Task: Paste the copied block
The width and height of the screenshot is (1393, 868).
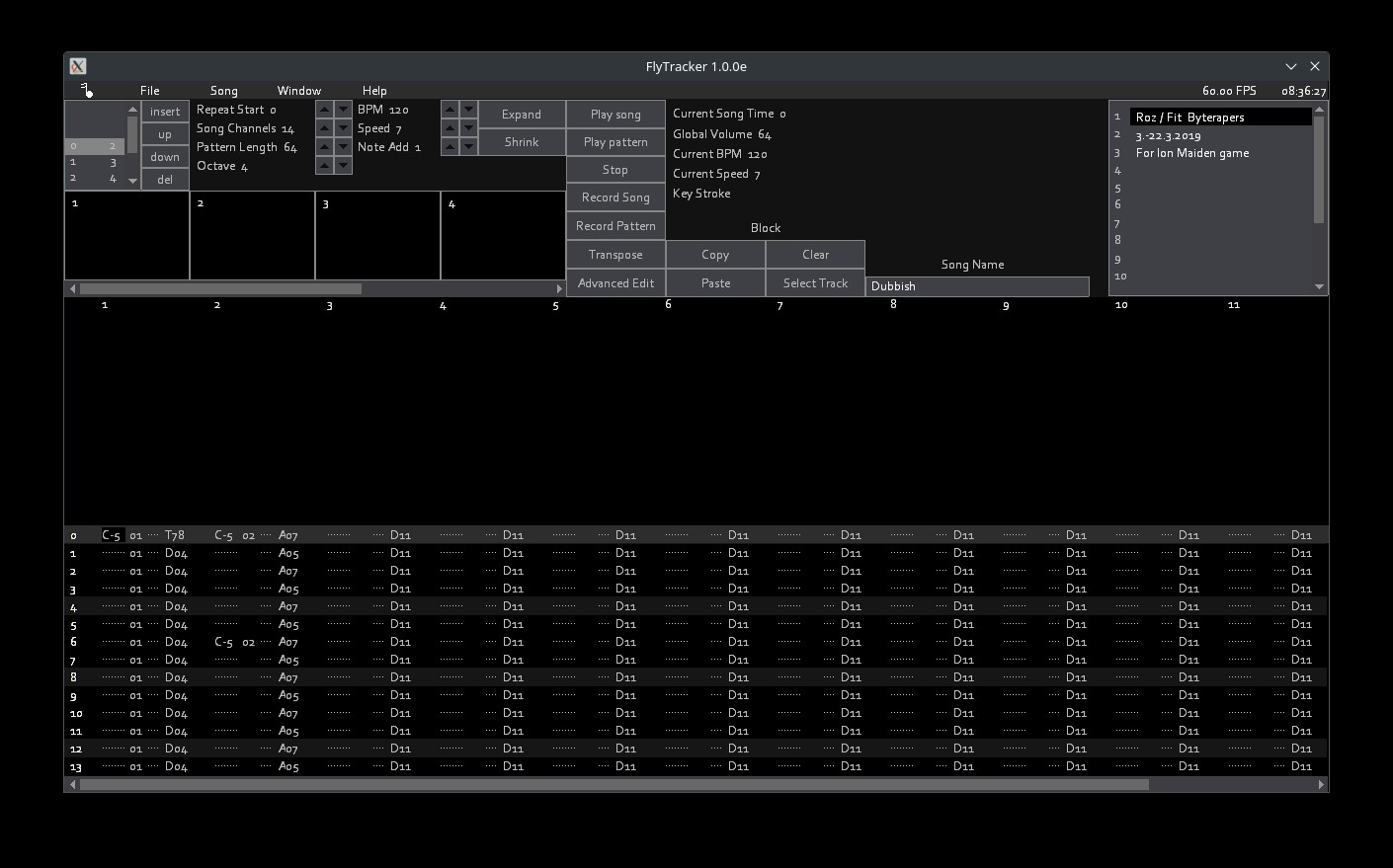Action: pos(715,283)
